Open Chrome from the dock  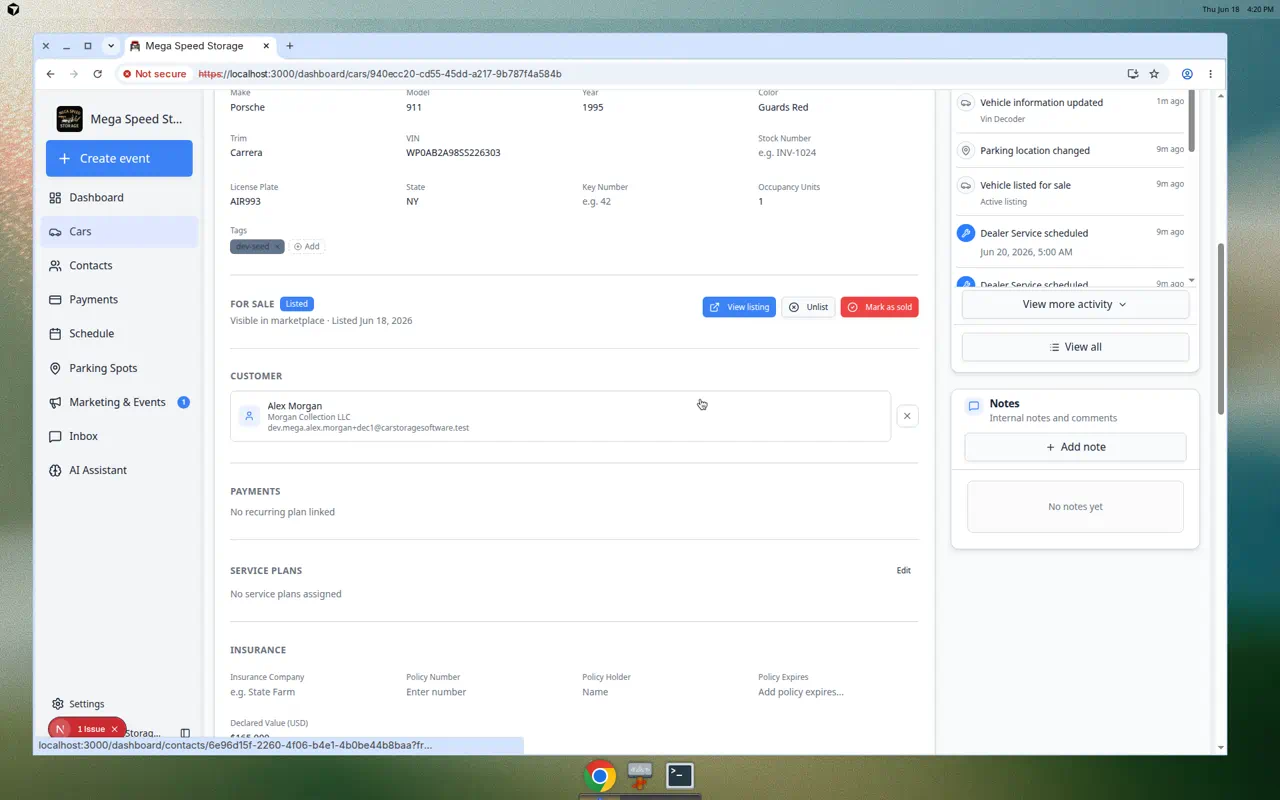pyautogui.click(x=600, y=776)
